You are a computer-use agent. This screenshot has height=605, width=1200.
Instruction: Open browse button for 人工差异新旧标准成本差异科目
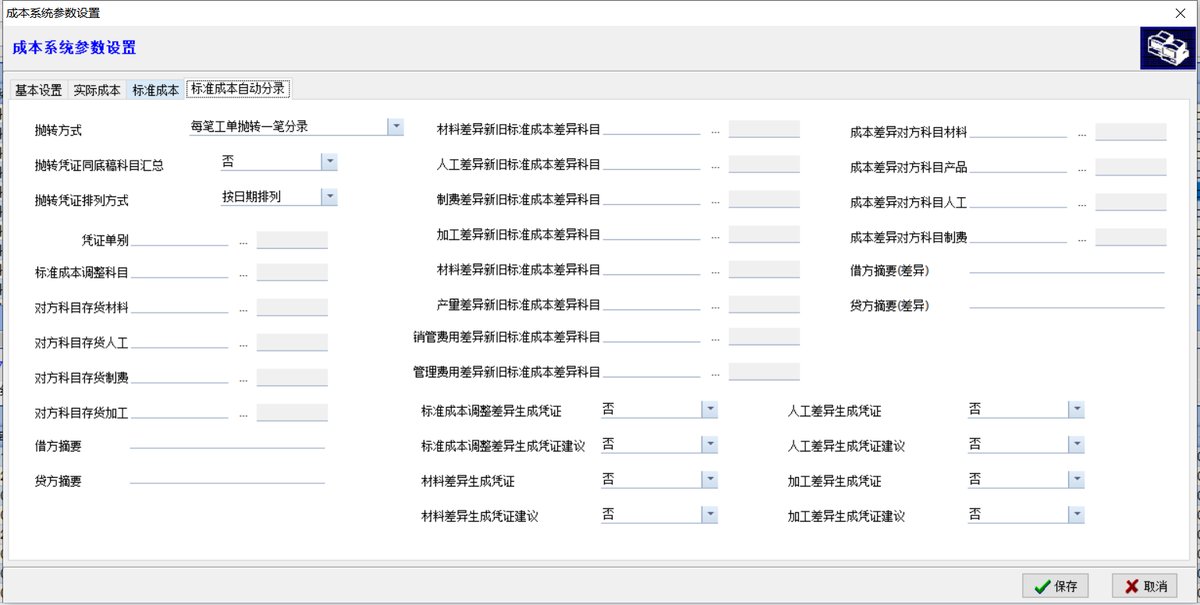[715, 165]
